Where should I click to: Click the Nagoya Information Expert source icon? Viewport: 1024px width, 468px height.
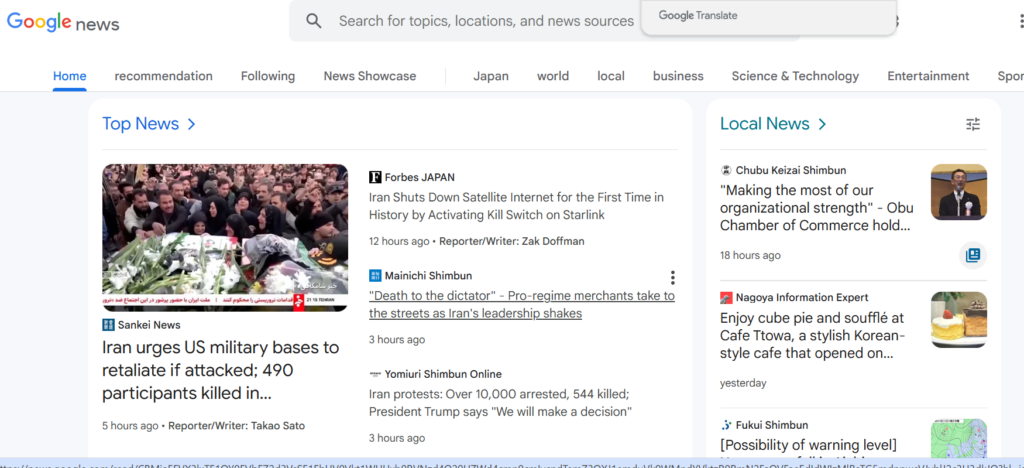(727, 297)
